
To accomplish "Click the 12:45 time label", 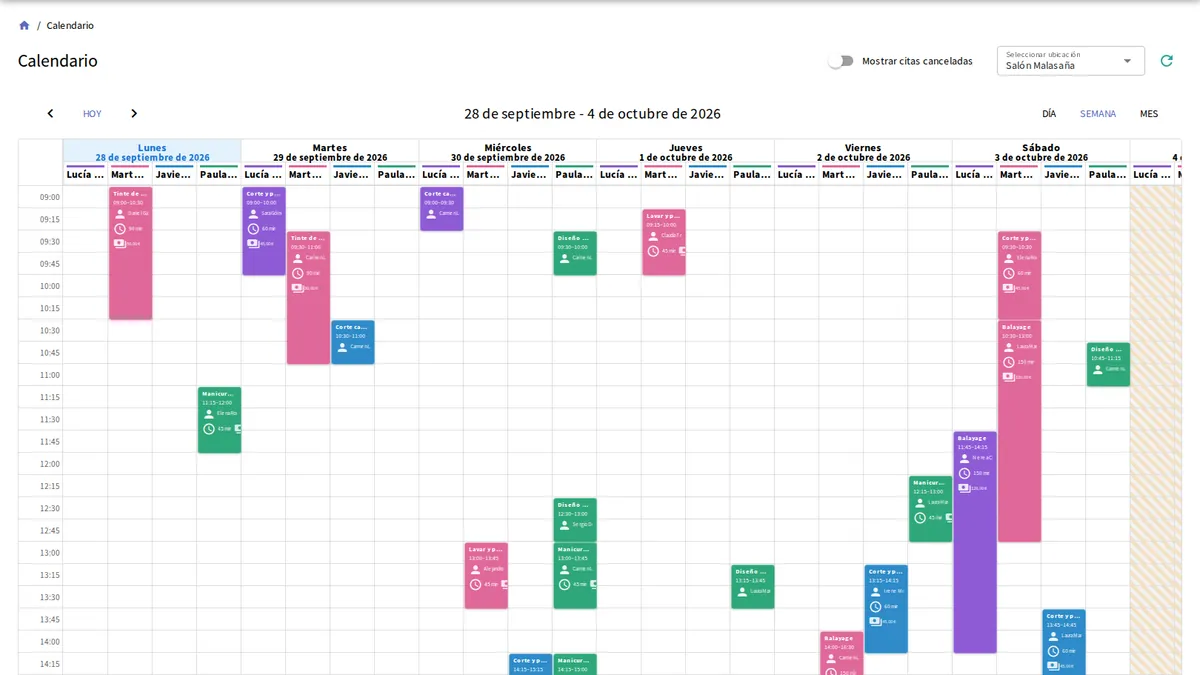I will (x=50, y=531).
